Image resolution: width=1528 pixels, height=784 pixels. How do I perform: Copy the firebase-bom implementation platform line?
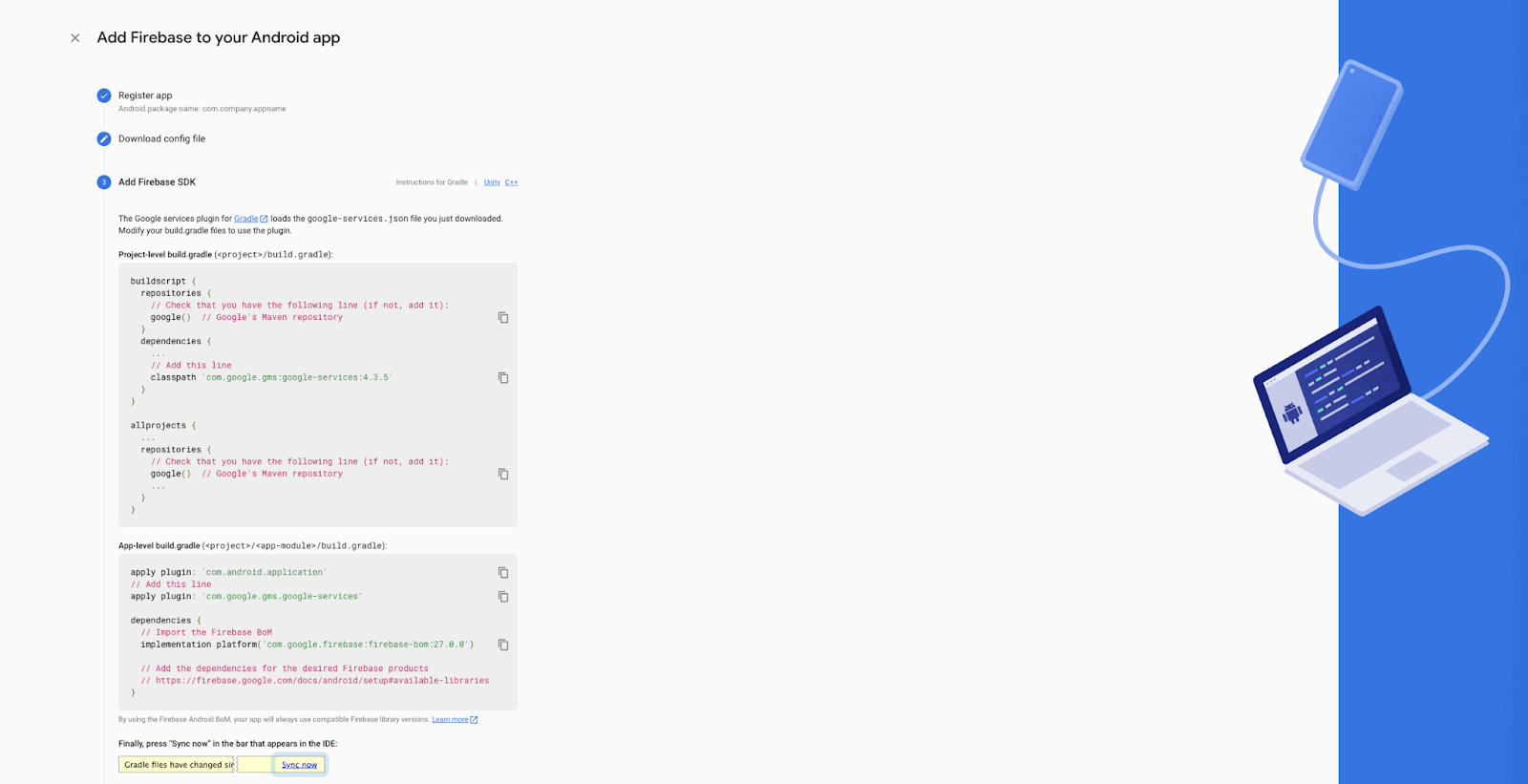tap(503, 646)
